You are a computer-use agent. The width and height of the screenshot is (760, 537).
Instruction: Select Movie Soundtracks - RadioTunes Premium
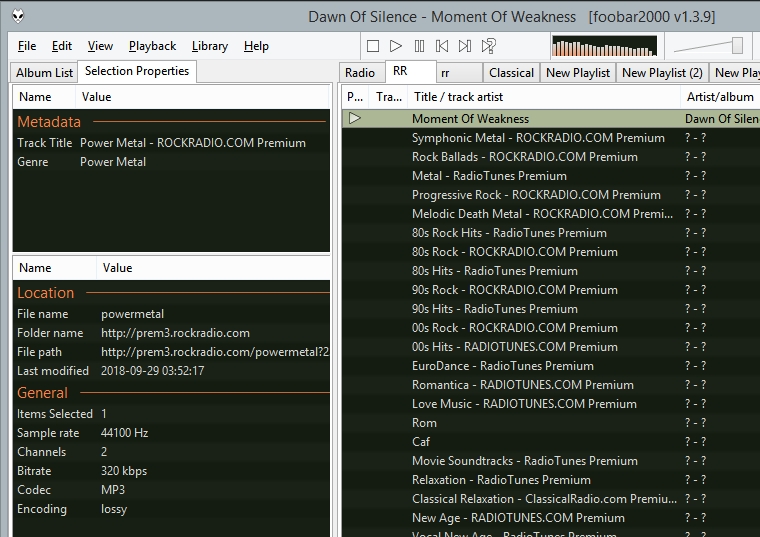coord(551,460)
